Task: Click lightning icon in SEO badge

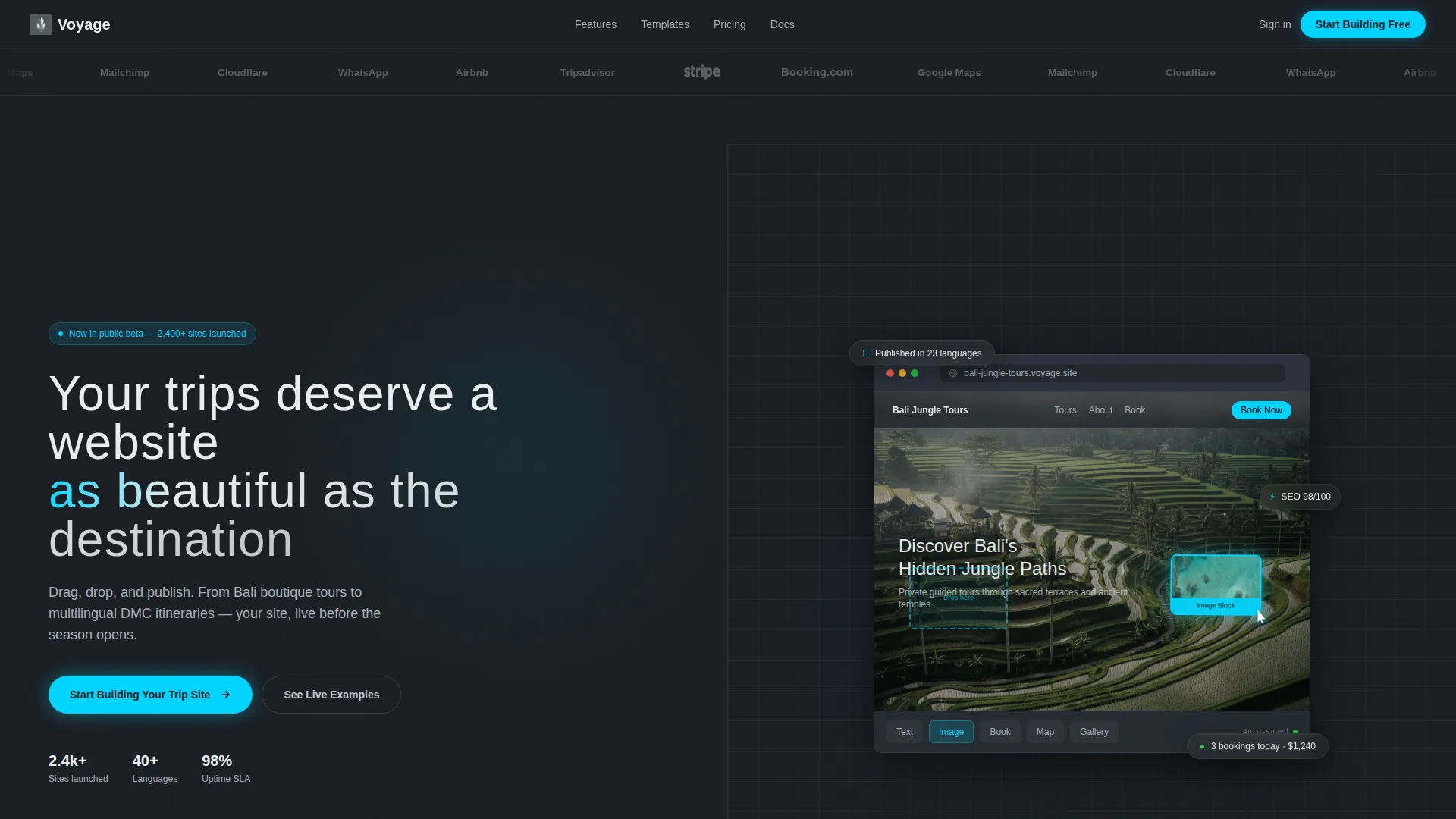Action: pyautogui.click(x=1272, y=497)
